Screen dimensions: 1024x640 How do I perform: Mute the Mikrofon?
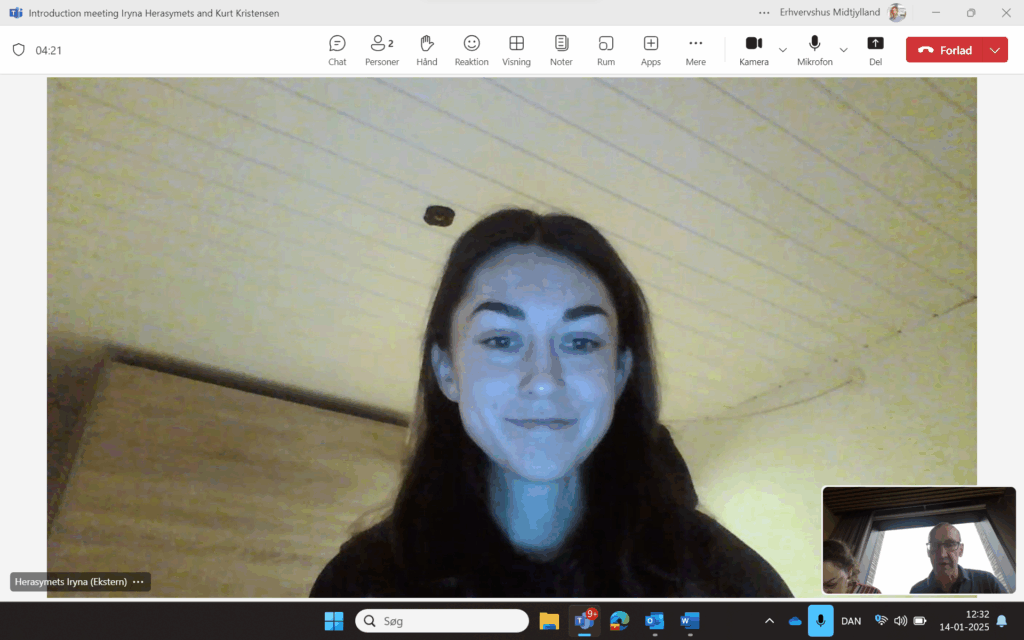point(814,48)
